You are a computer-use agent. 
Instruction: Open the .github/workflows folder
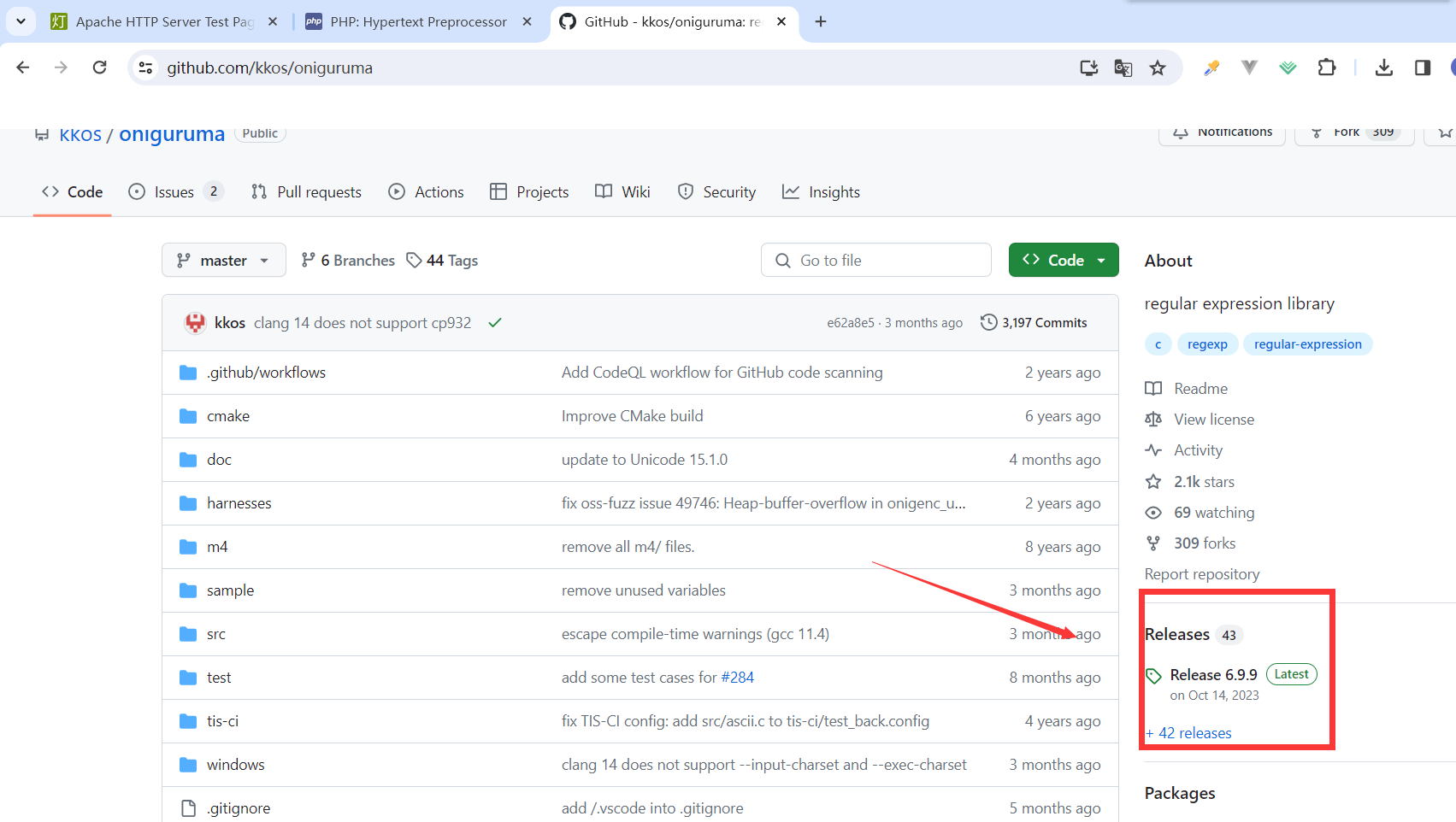pos(267,373)
